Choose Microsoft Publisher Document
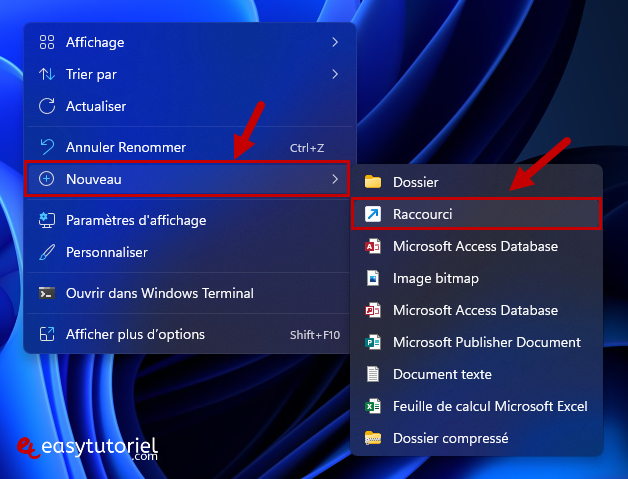 click(477, 342)
